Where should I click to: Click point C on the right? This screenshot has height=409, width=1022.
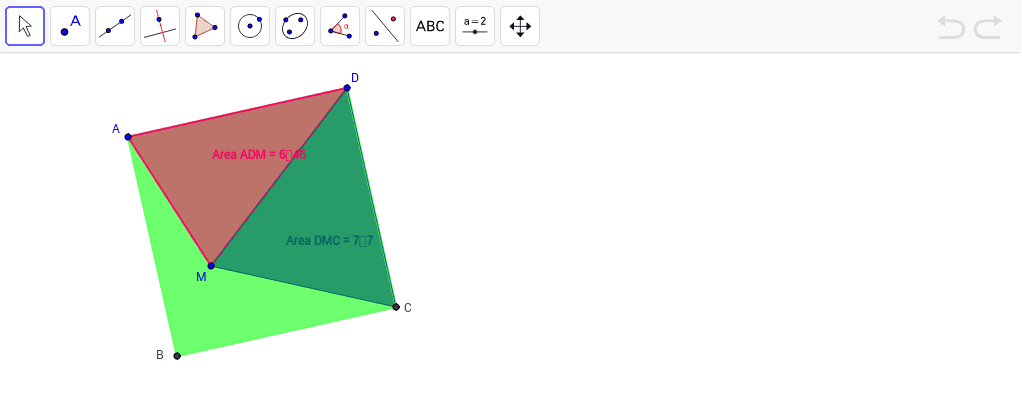click(396, 307)
